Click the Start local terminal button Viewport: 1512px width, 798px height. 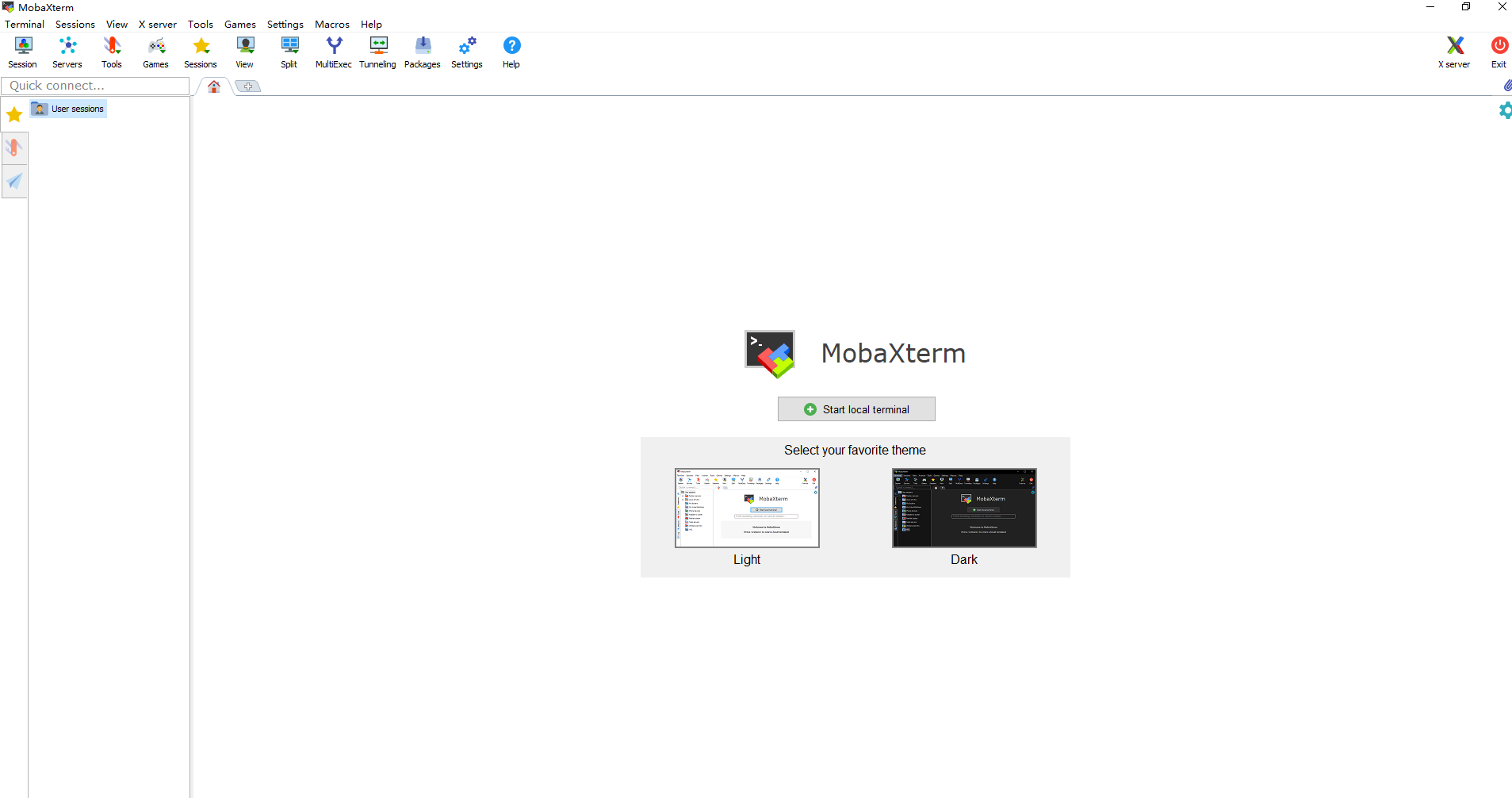point(856,409)
